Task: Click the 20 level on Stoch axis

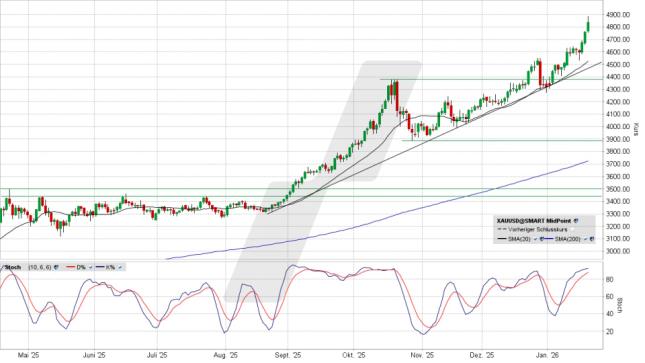Action: [x=610, y=332]
